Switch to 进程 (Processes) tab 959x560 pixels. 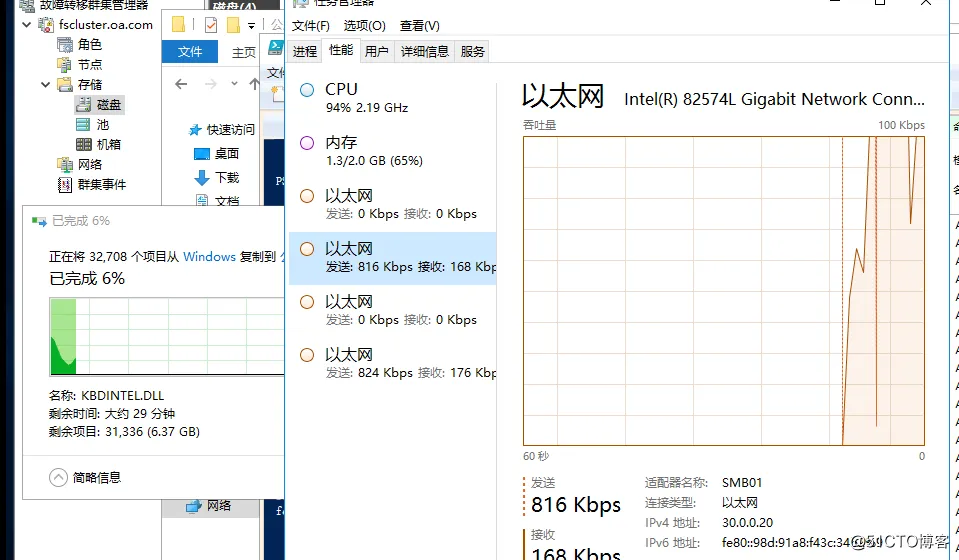point(305,51)
